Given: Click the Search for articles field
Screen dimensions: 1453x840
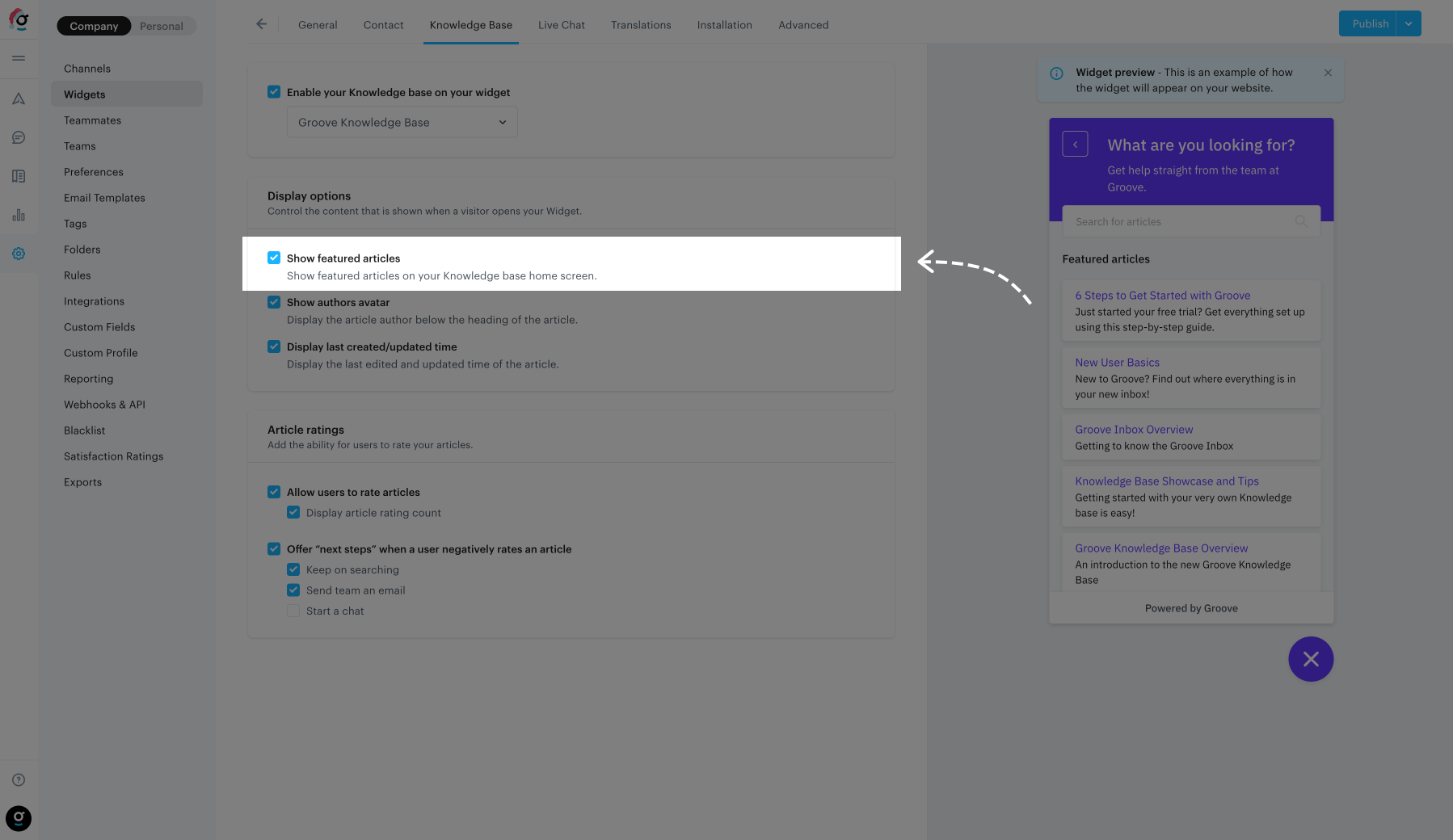Looking at the screenshot, I should coord(1180,221).
